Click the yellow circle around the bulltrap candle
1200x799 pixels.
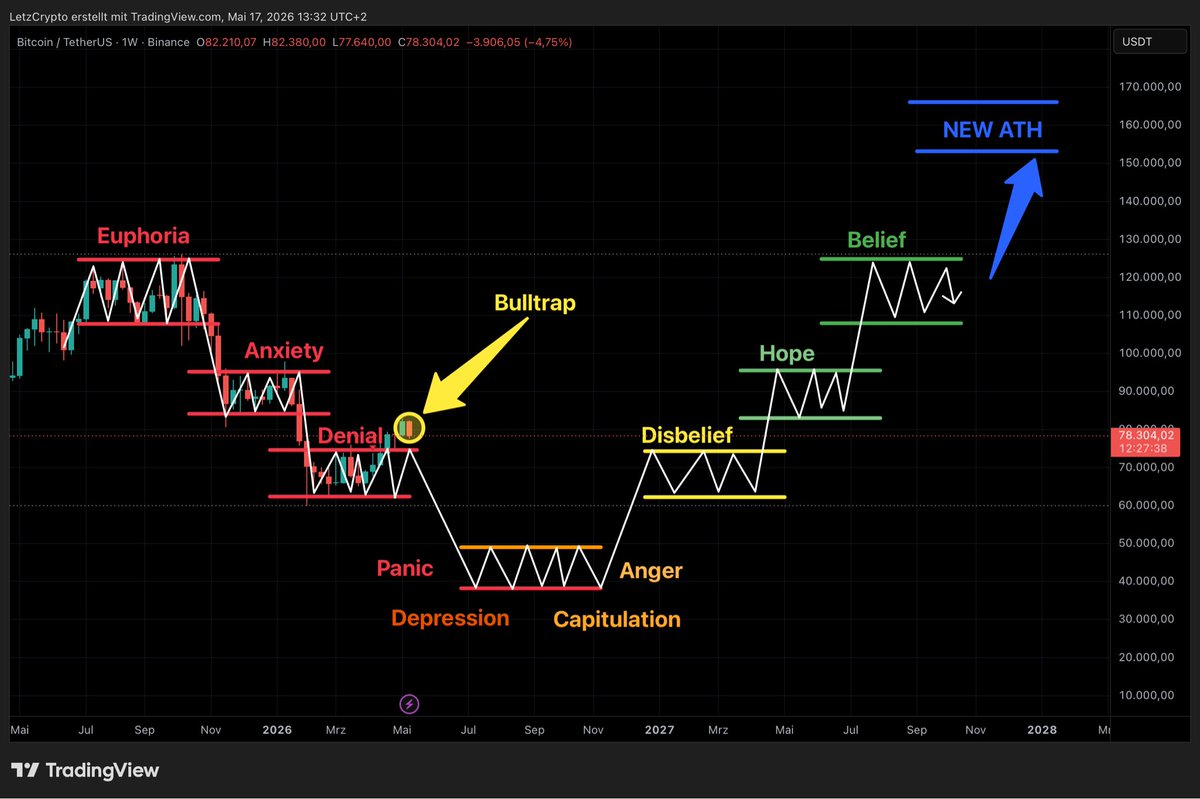410,428
